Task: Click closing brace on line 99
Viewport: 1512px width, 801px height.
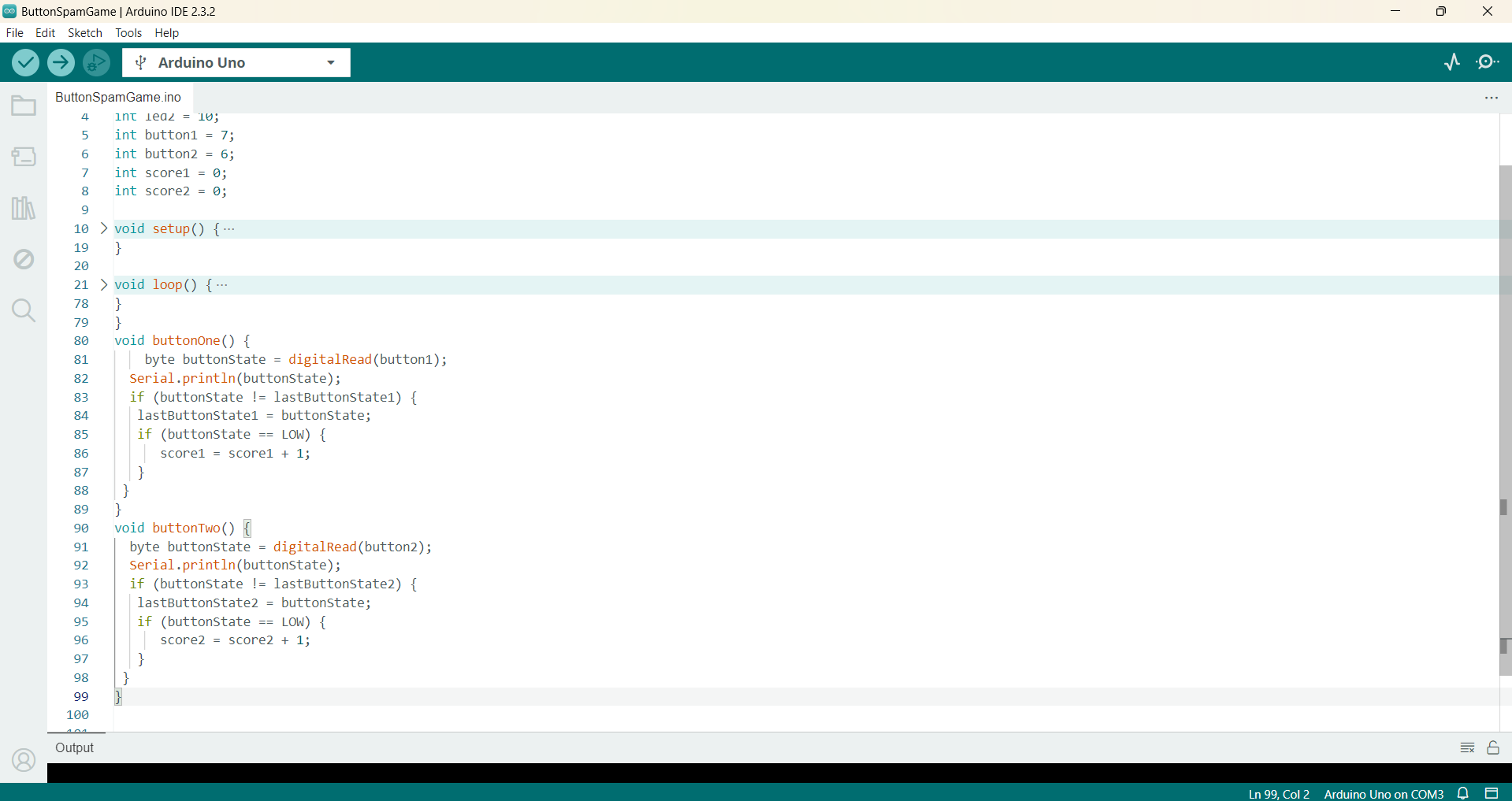Action: pyautogui.click(x=118, y=696)
